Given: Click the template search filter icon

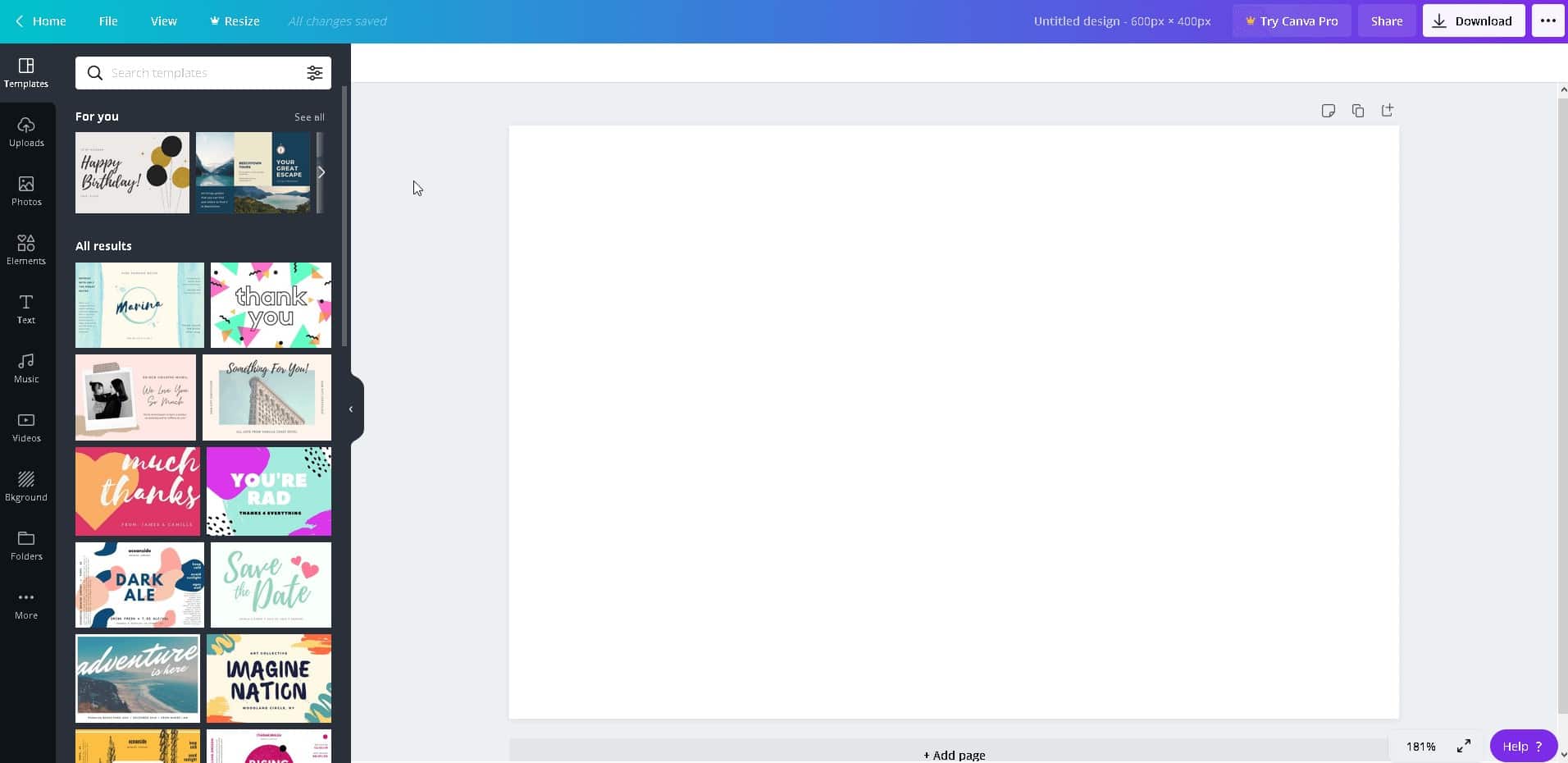Looking at the screenshot, I should (315, 73).
